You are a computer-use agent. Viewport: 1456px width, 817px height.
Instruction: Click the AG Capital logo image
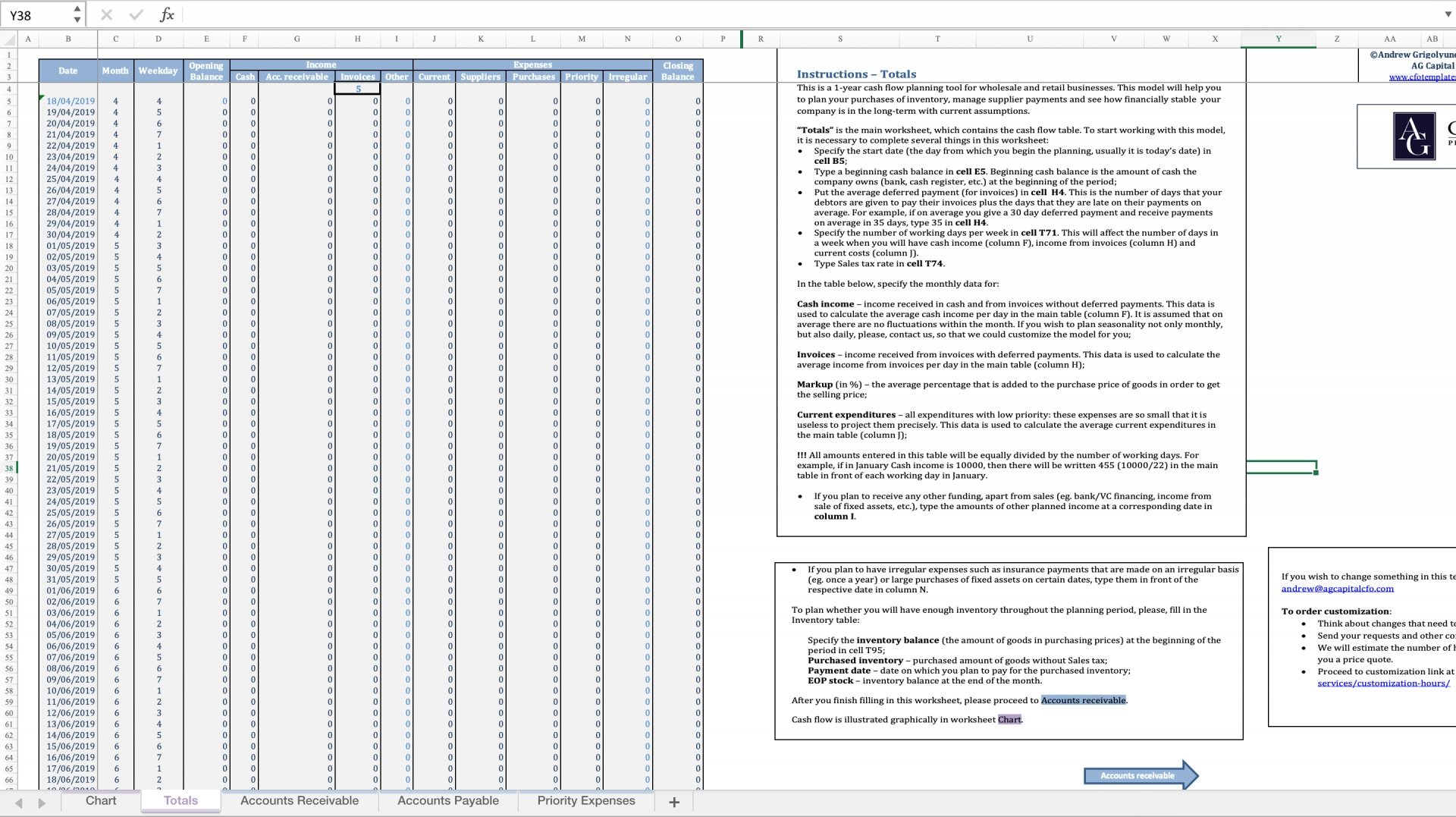1414,136
